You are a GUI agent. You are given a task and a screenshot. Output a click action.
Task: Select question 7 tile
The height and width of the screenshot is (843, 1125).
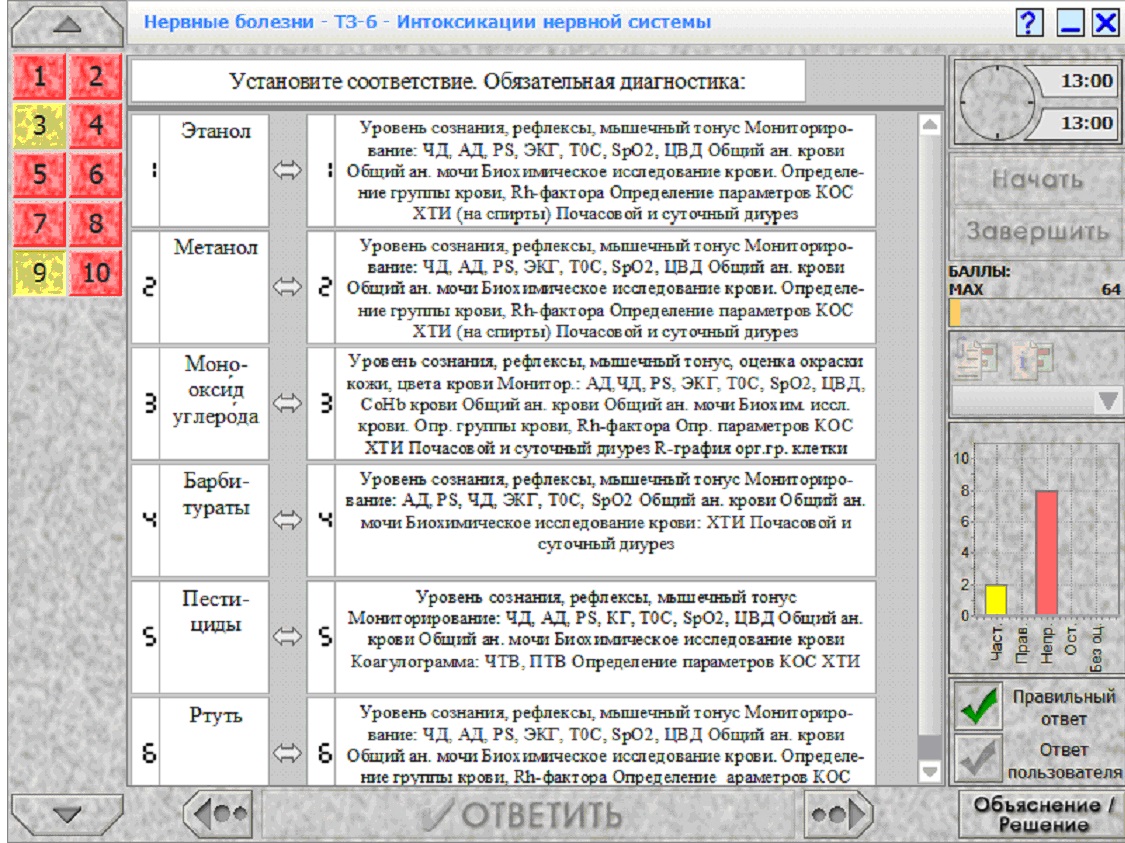(39, 223)
